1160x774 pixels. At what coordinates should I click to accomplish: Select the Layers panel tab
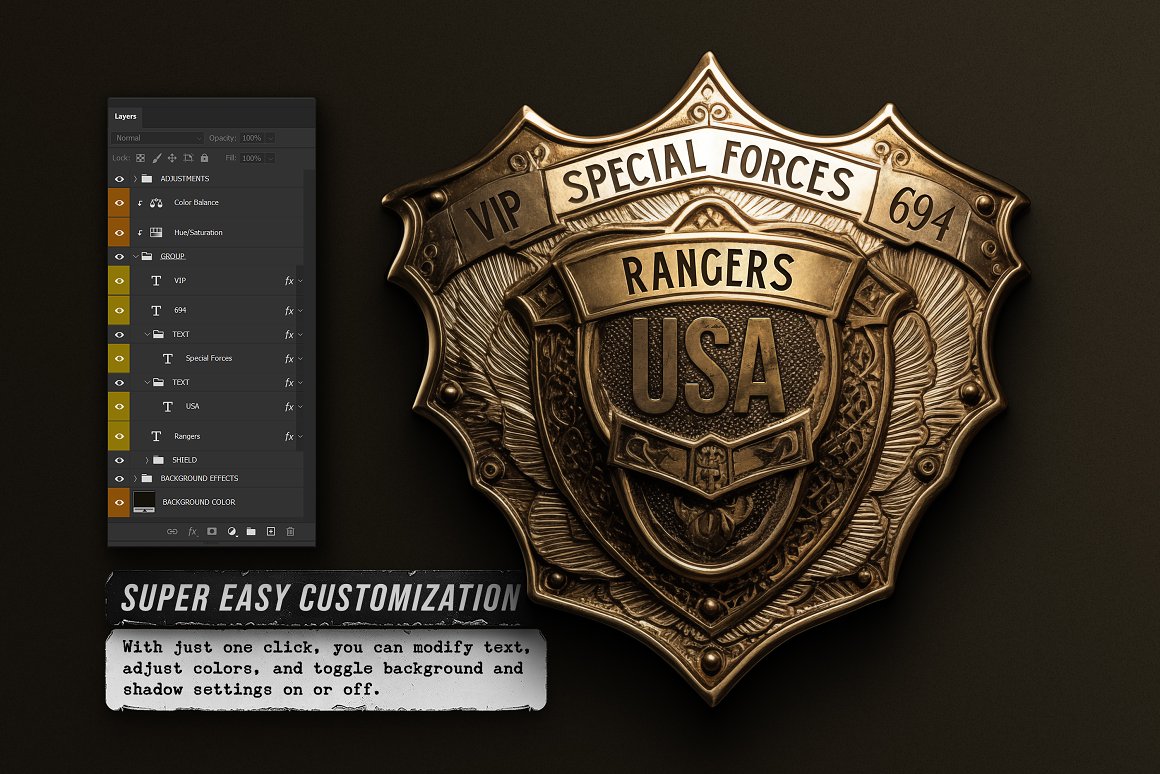[125, 117]
